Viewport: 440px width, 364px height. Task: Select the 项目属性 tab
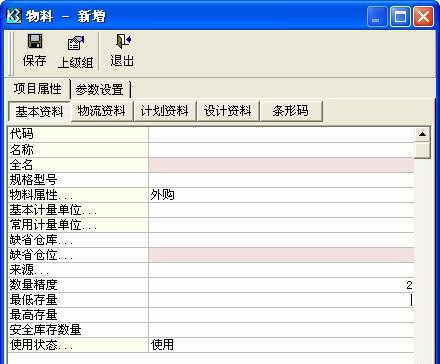click(x=38, y=89)
